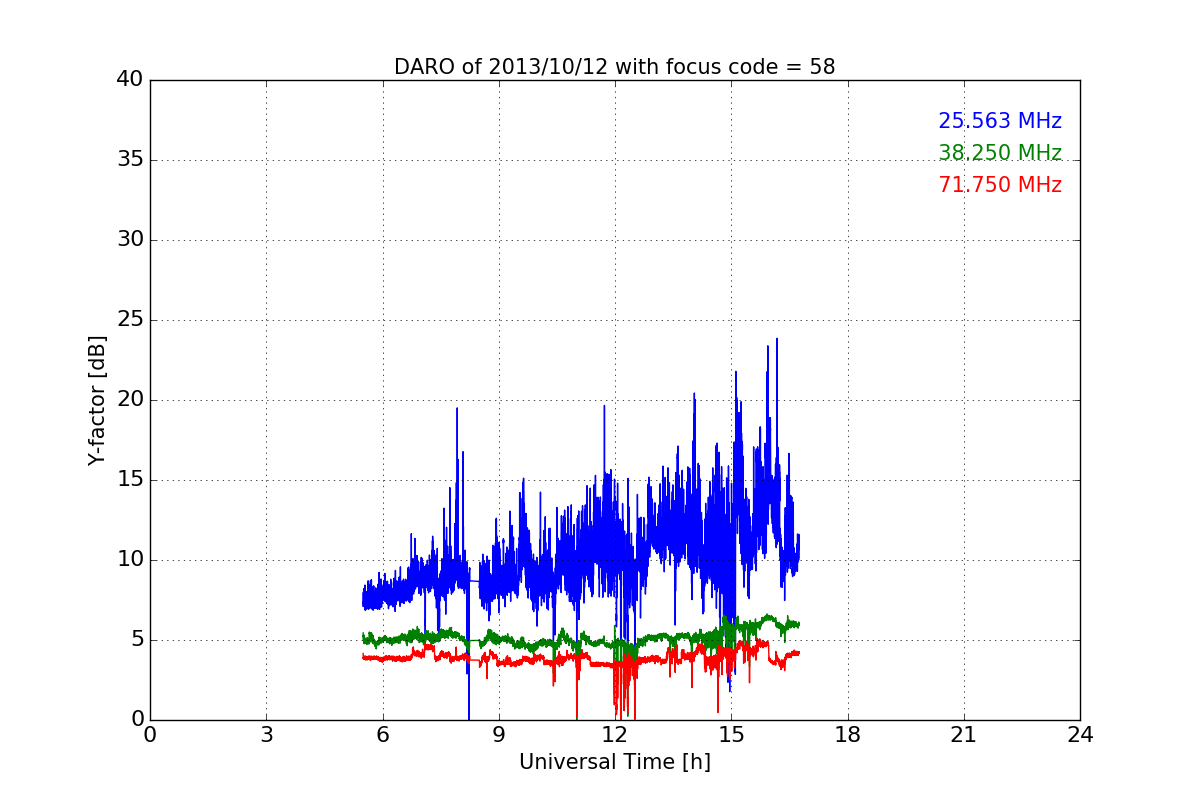Click the x-axis tick label 24
1200x800 pixels.
tap(1080, 735)
